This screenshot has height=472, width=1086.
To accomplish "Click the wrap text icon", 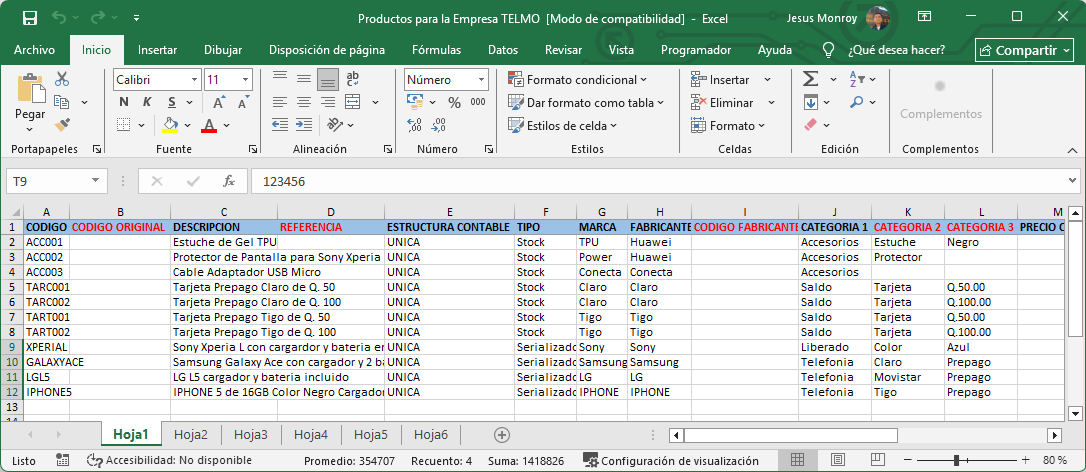I will coord(353,79).
